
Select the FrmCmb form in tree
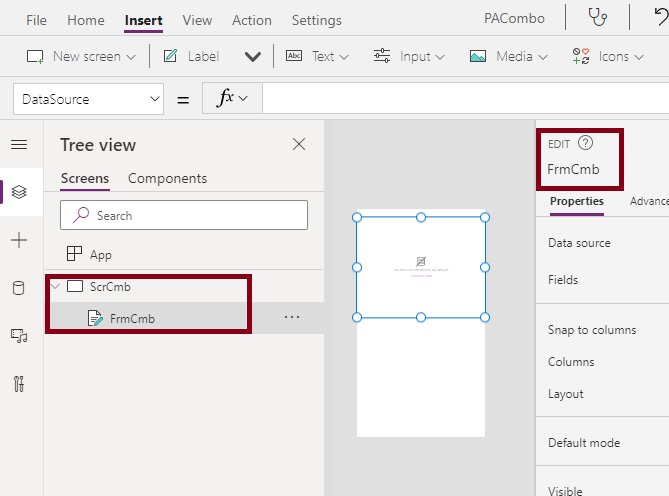click(x=132, y=319)
